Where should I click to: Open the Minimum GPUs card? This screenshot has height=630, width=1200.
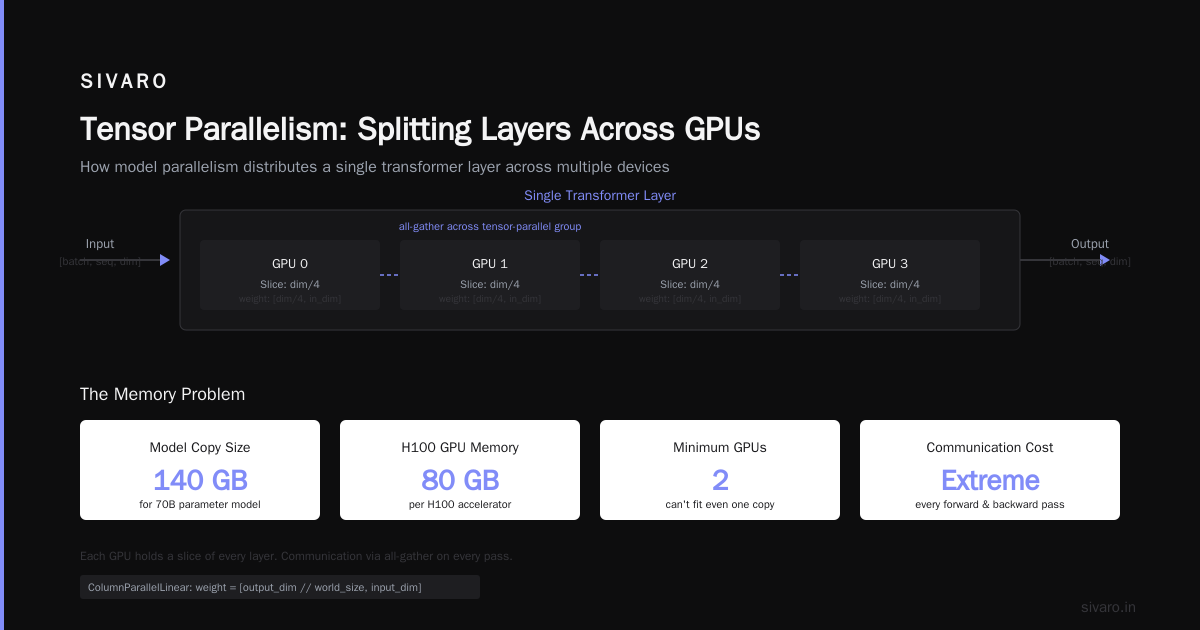720,470
